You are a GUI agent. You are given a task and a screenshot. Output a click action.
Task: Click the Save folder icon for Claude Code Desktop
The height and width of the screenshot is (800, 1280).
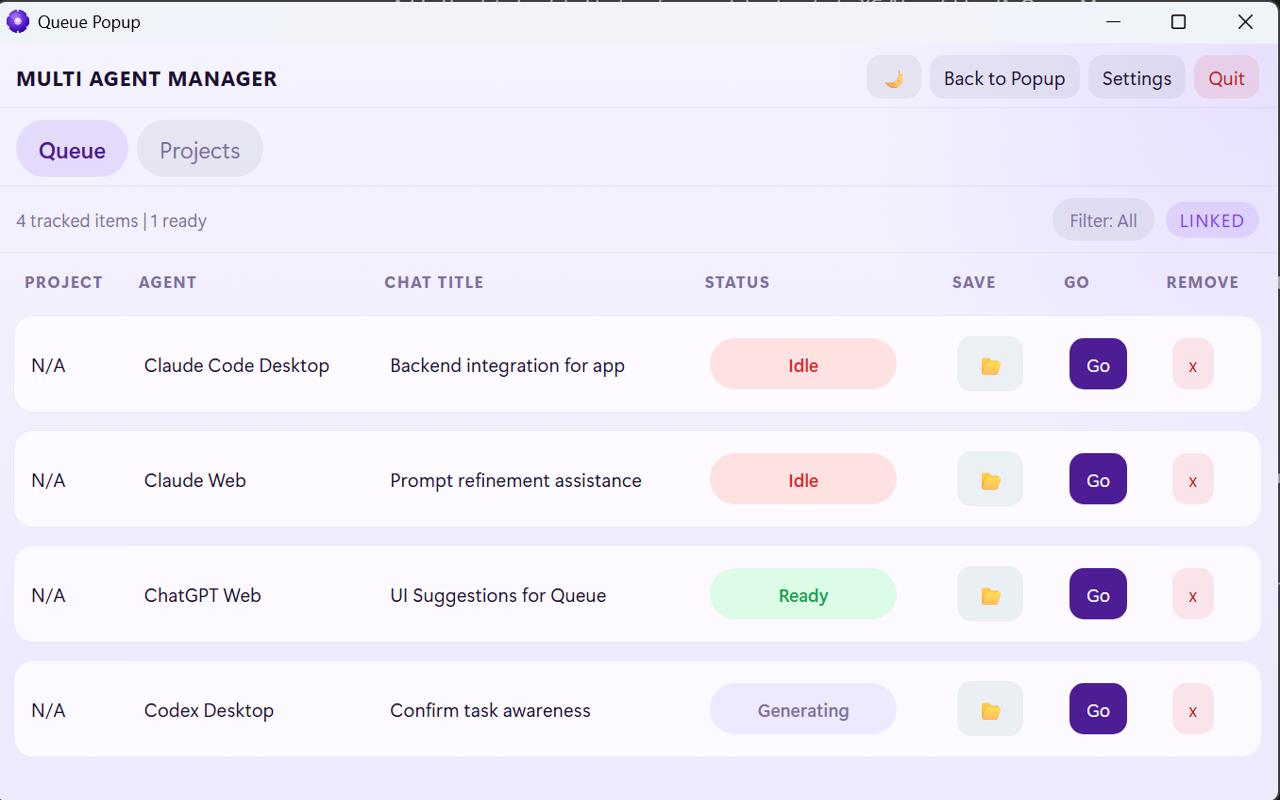(989, 364)
